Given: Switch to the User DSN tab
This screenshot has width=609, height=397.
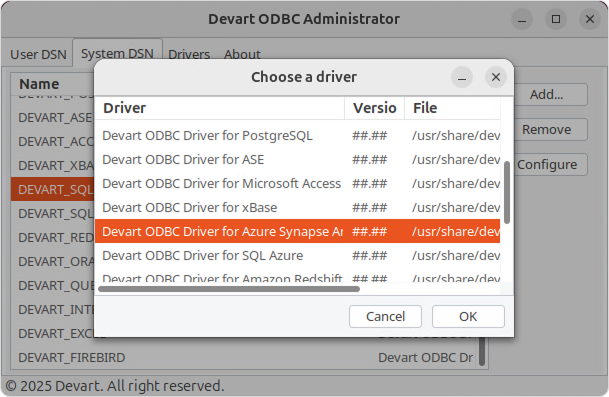Looking at the screenshot, I should click(38, 54).
